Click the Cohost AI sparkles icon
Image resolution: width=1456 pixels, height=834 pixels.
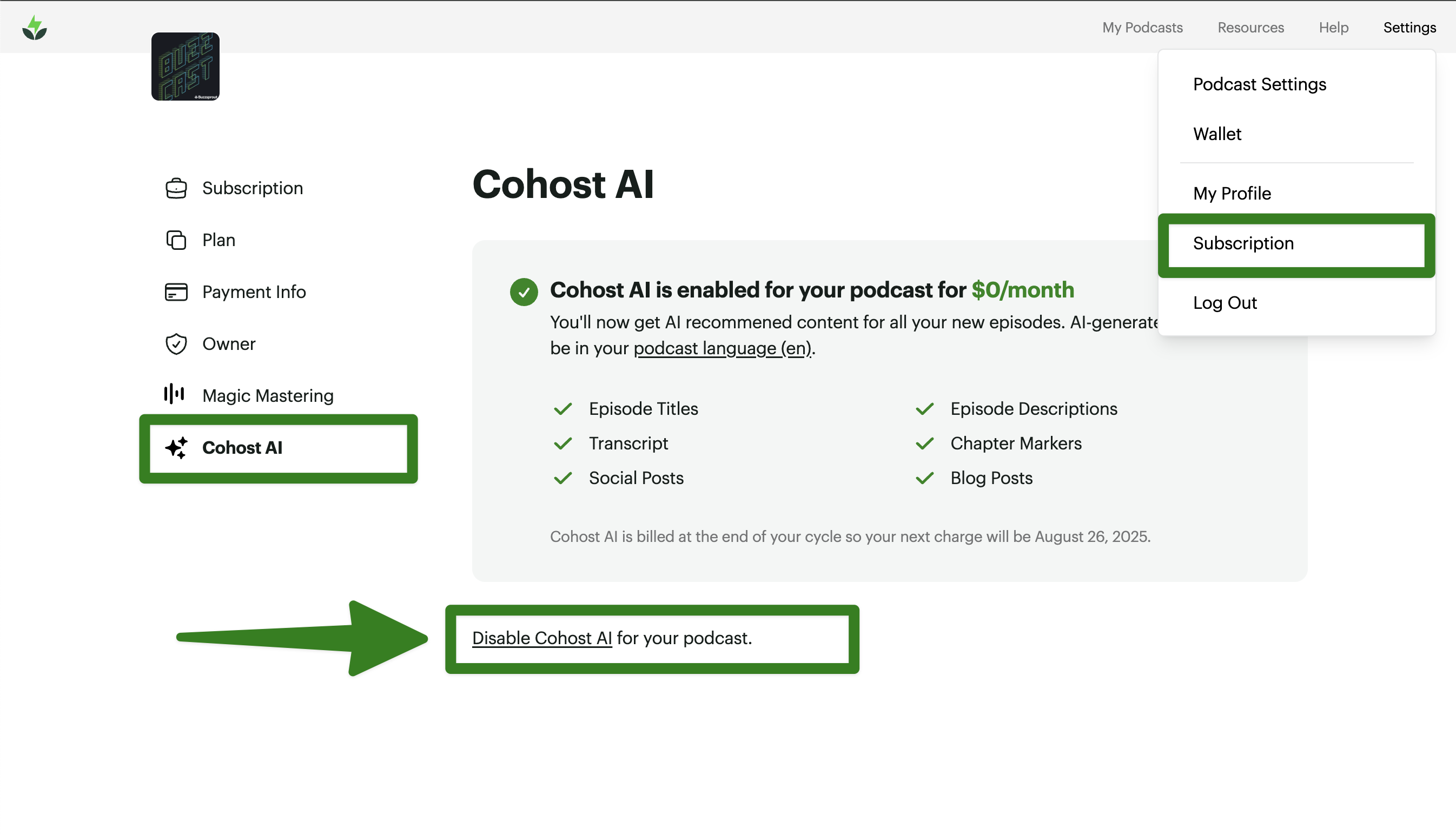coord(176,448)
